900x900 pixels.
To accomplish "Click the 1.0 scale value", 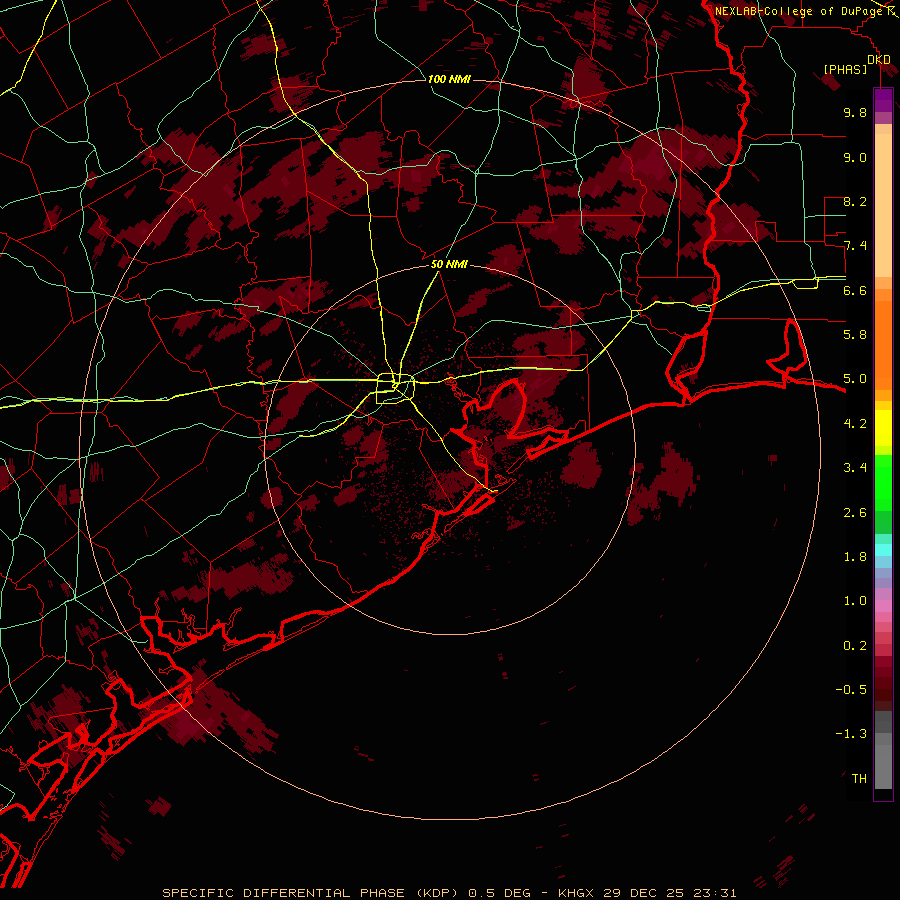I will (x=855, y=601).
